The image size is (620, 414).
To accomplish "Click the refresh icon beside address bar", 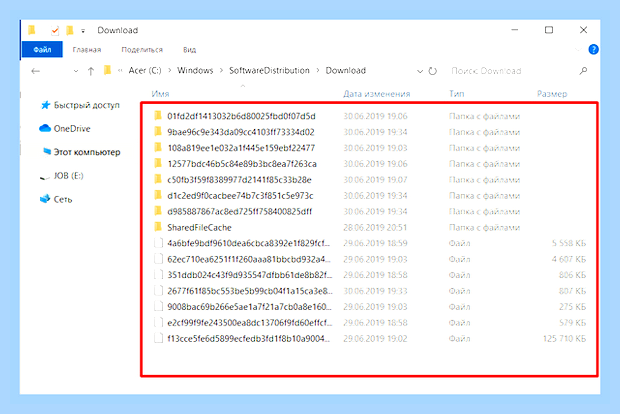I will [x=433, y=71].
